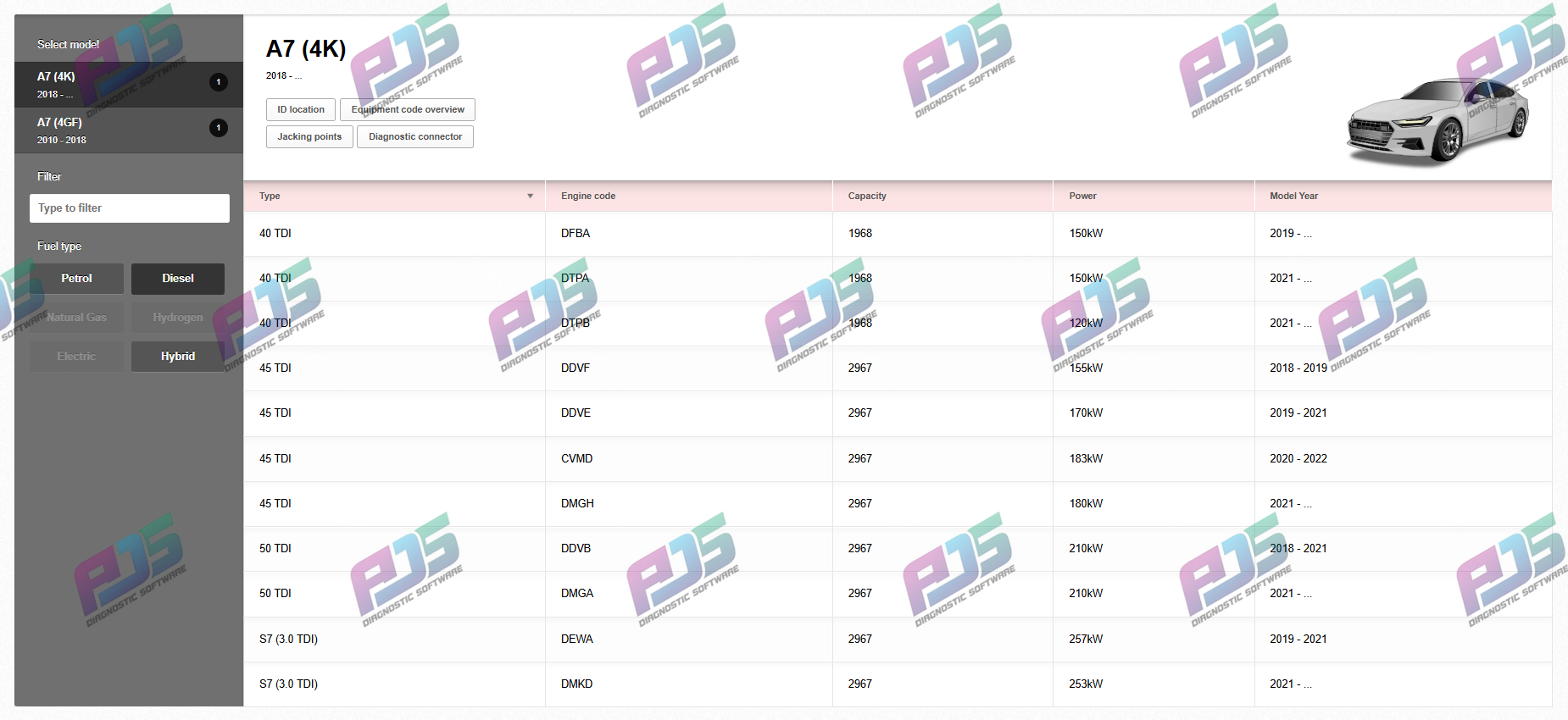1568x720 pixels.
Task: Click the 40 TDI type in the DFBA row
Action: (275, 234)
